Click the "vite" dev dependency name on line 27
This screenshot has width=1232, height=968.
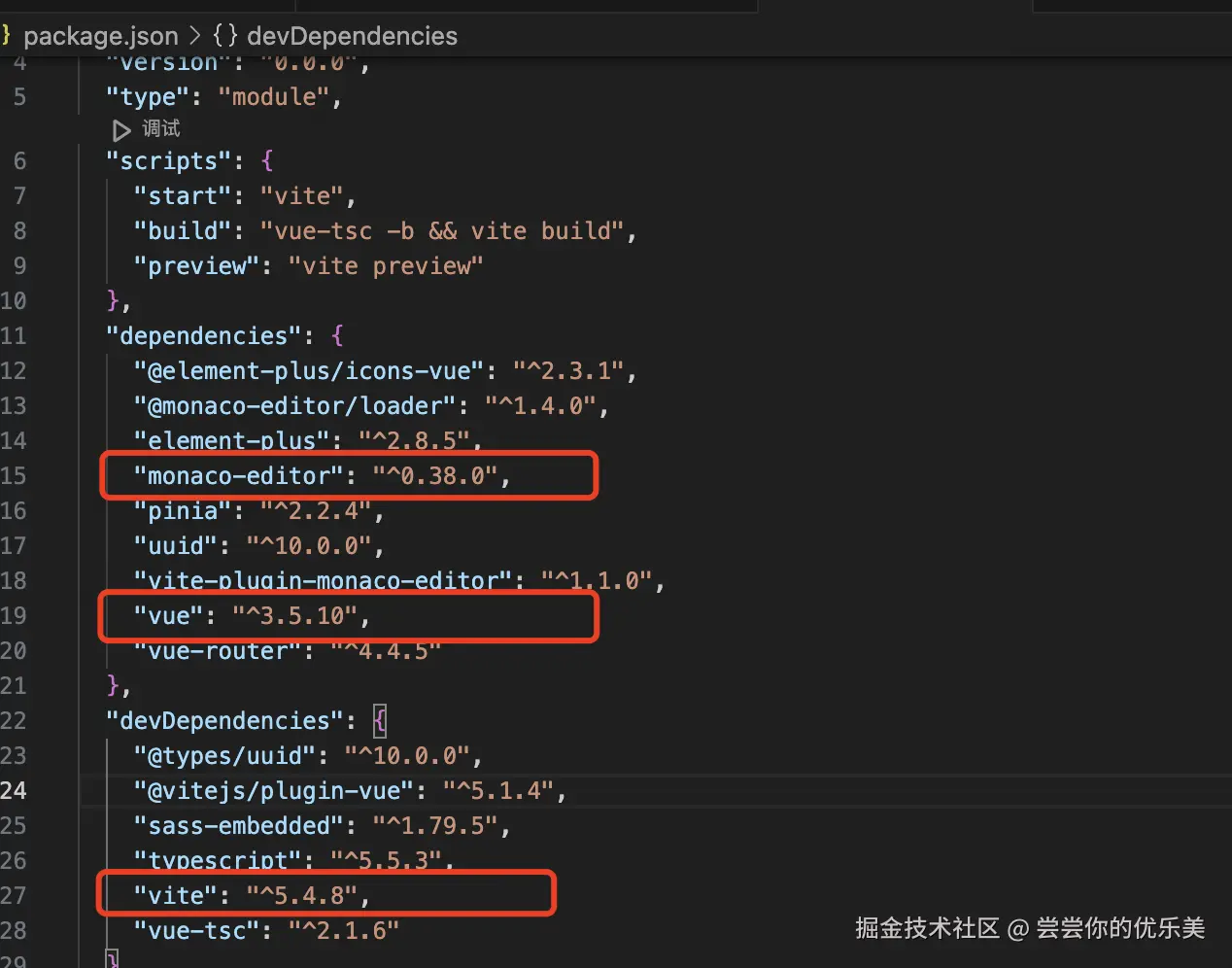176,896
